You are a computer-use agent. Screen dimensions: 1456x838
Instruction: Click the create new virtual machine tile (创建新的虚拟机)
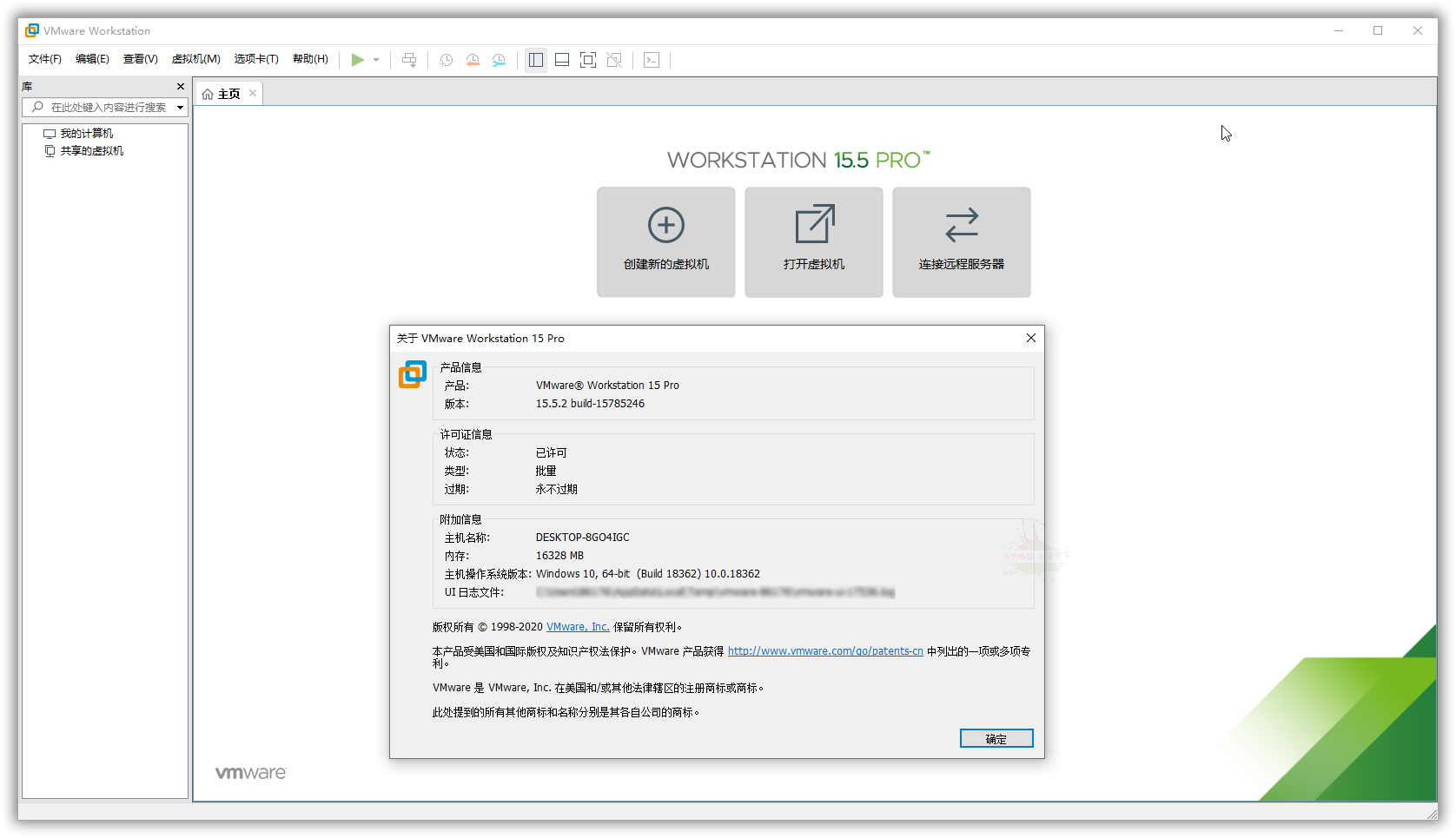click(666, 242)
